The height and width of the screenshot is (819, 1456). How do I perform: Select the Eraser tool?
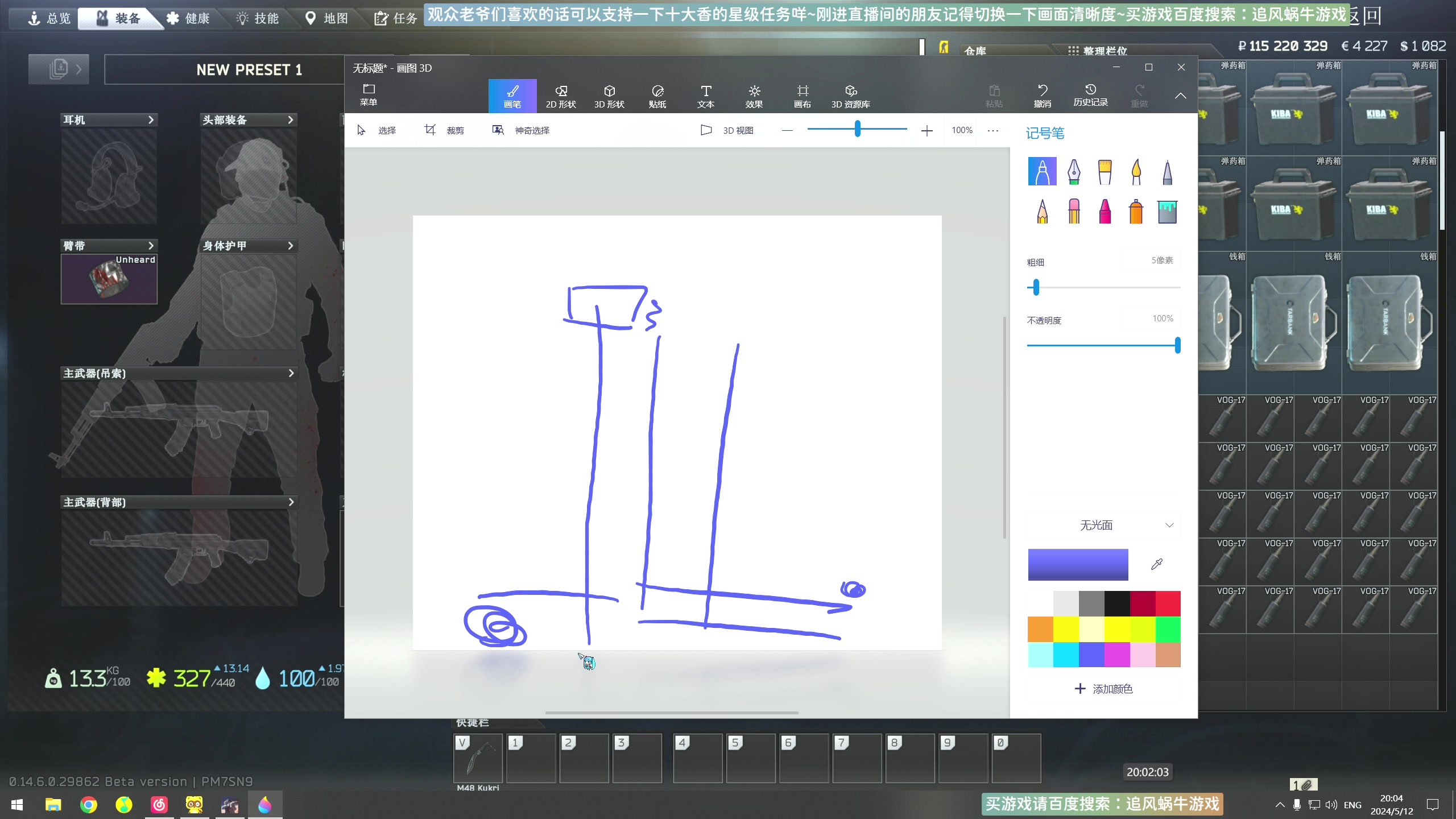[x=1074, y=211]
